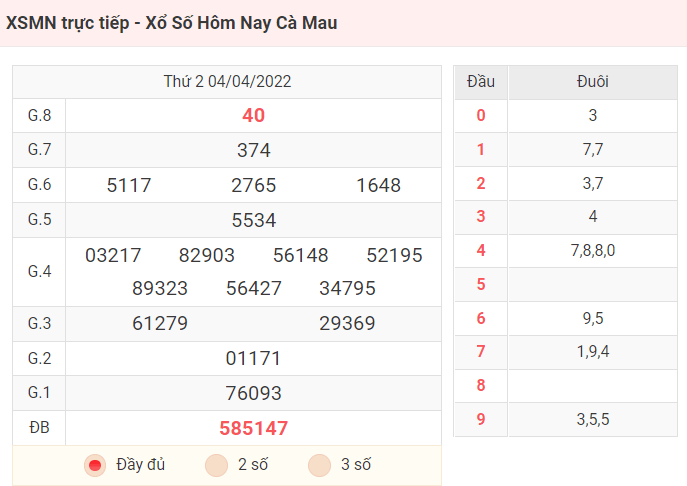Click G.4 number 82903

[207, 255]
